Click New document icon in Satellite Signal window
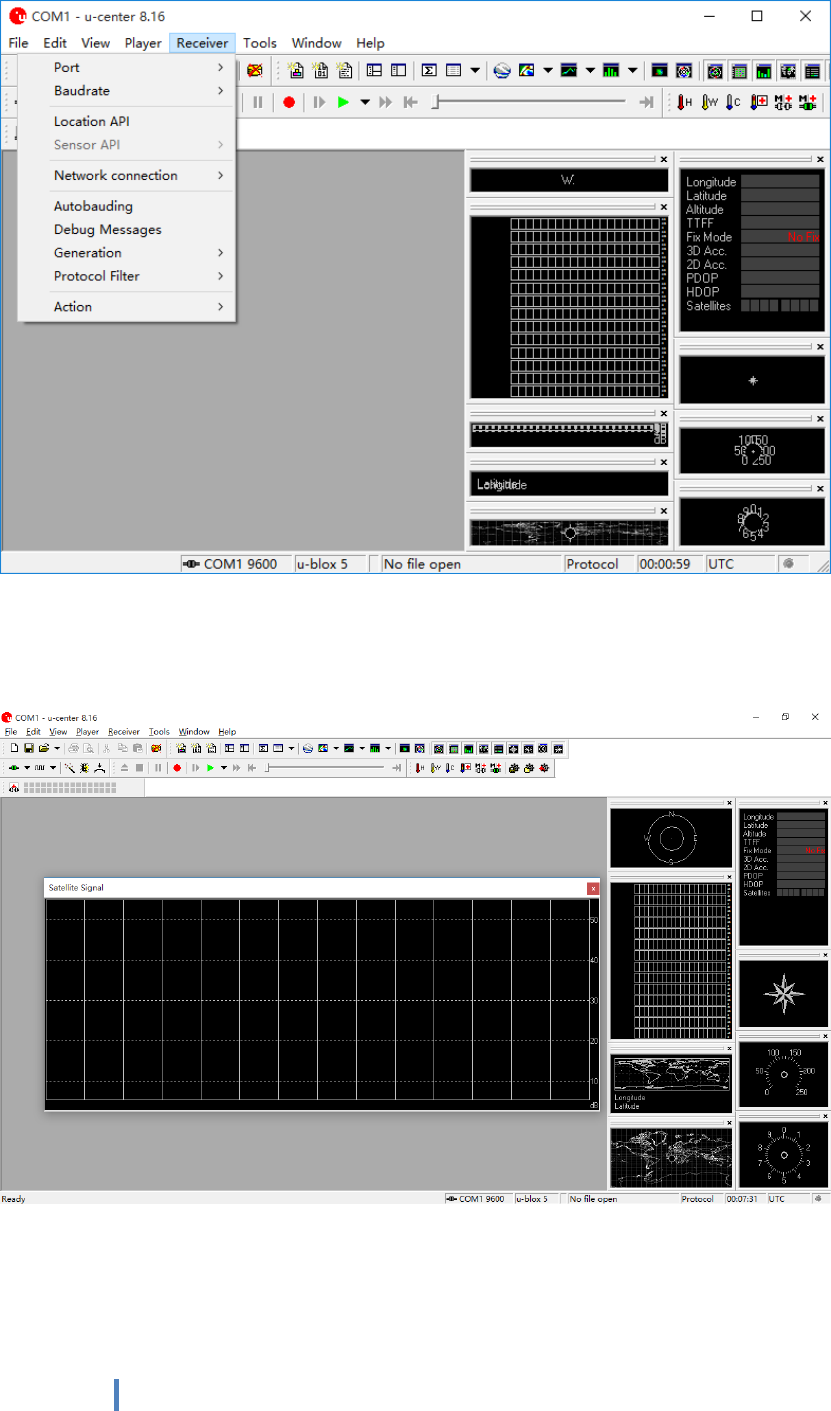The width and height of the screenshot is (831, 1411). click(x=14, y=748)
